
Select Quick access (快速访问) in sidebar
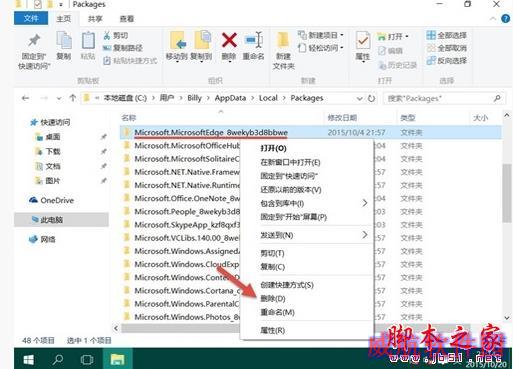[x=50, y=122]
